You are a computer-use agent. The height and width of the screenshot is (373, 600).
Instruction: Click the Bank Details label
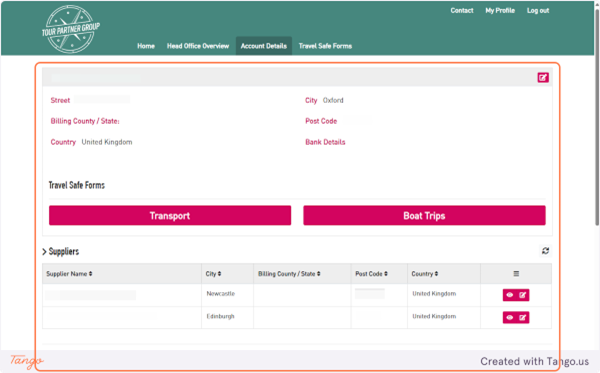[325, 142]
